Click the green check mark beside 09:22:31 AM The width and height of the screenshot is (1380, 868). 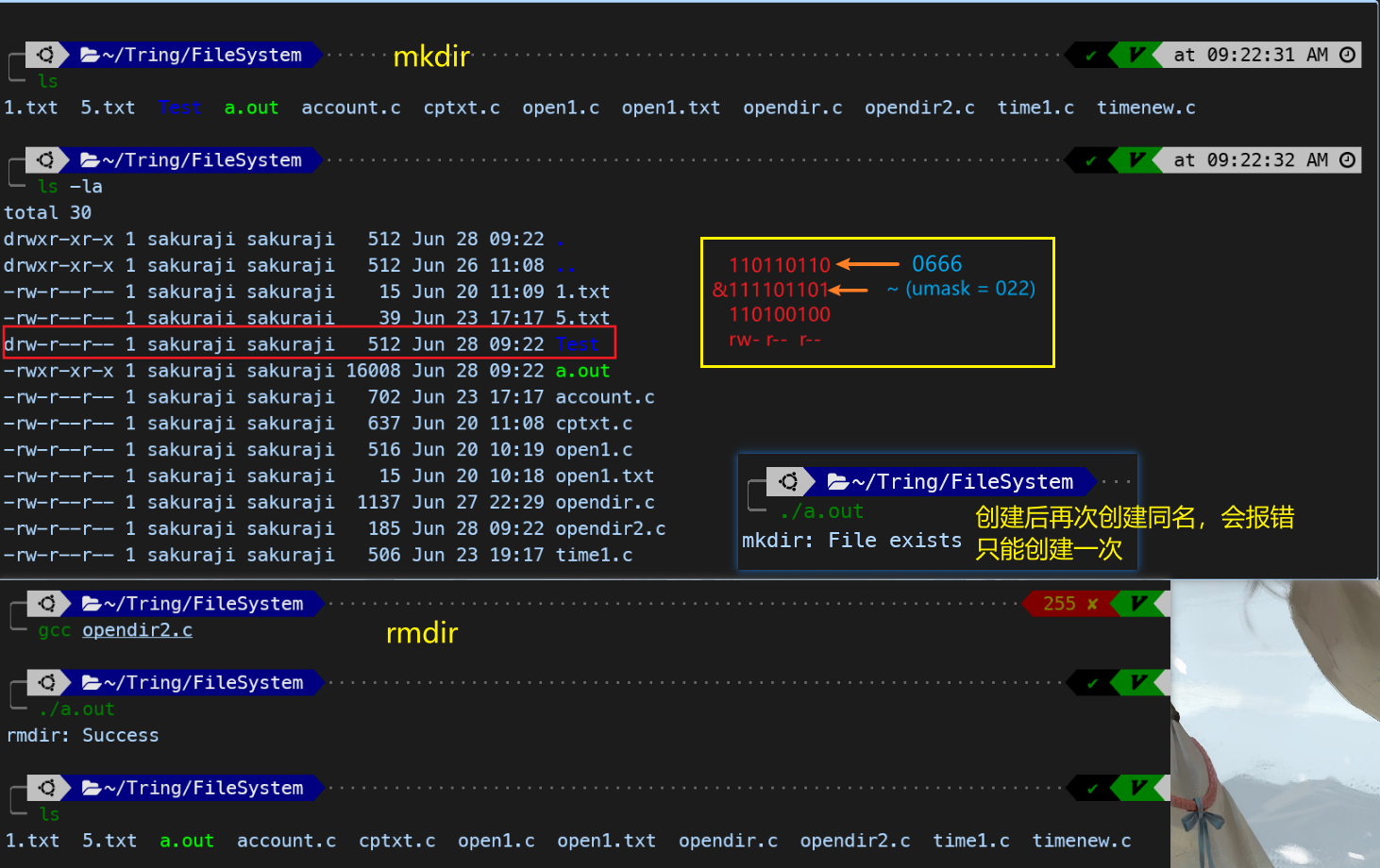[1091, 56]
